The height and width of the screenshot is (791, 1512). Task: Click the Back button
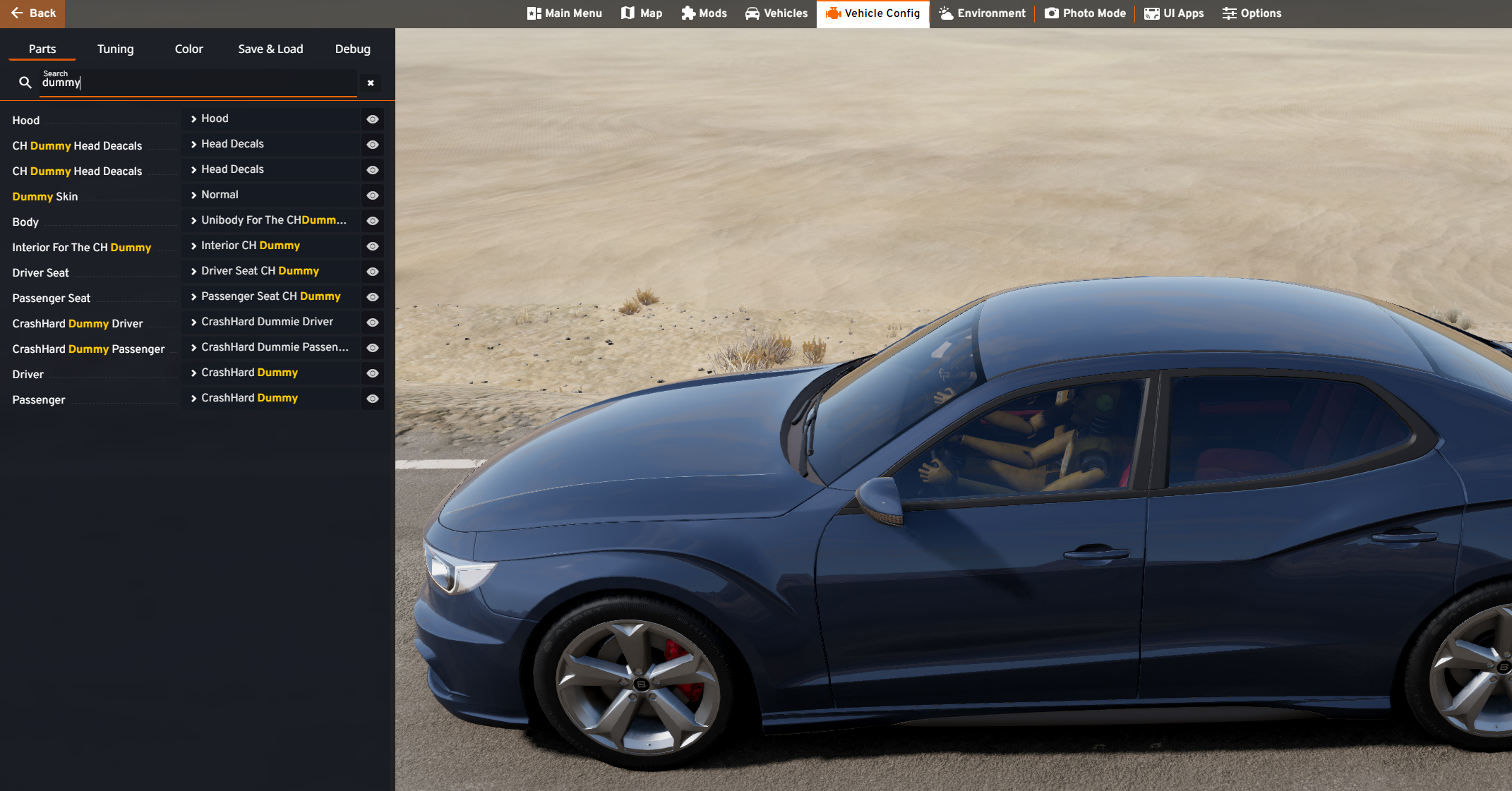tap(32, 13)
